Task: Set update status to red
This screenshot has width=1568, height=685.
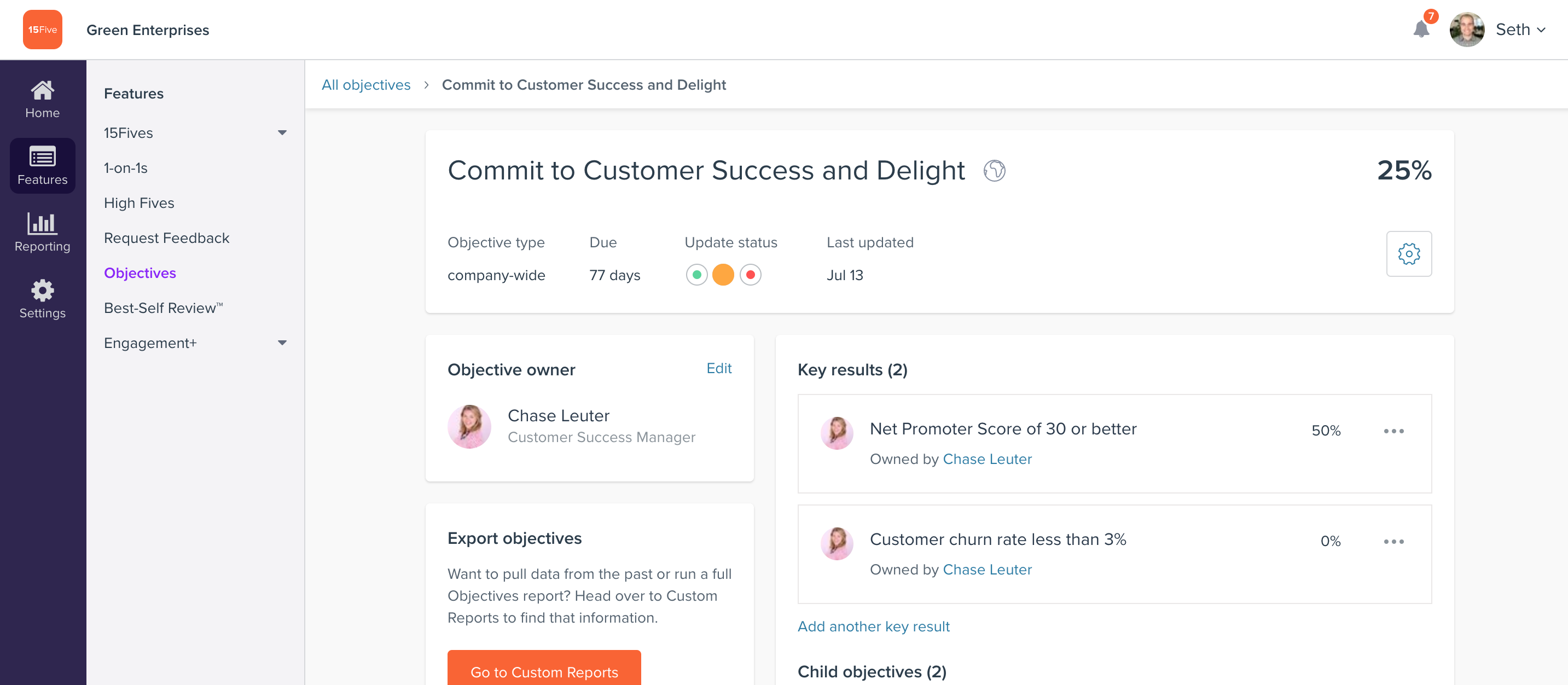Action: (x=750, y=275)
